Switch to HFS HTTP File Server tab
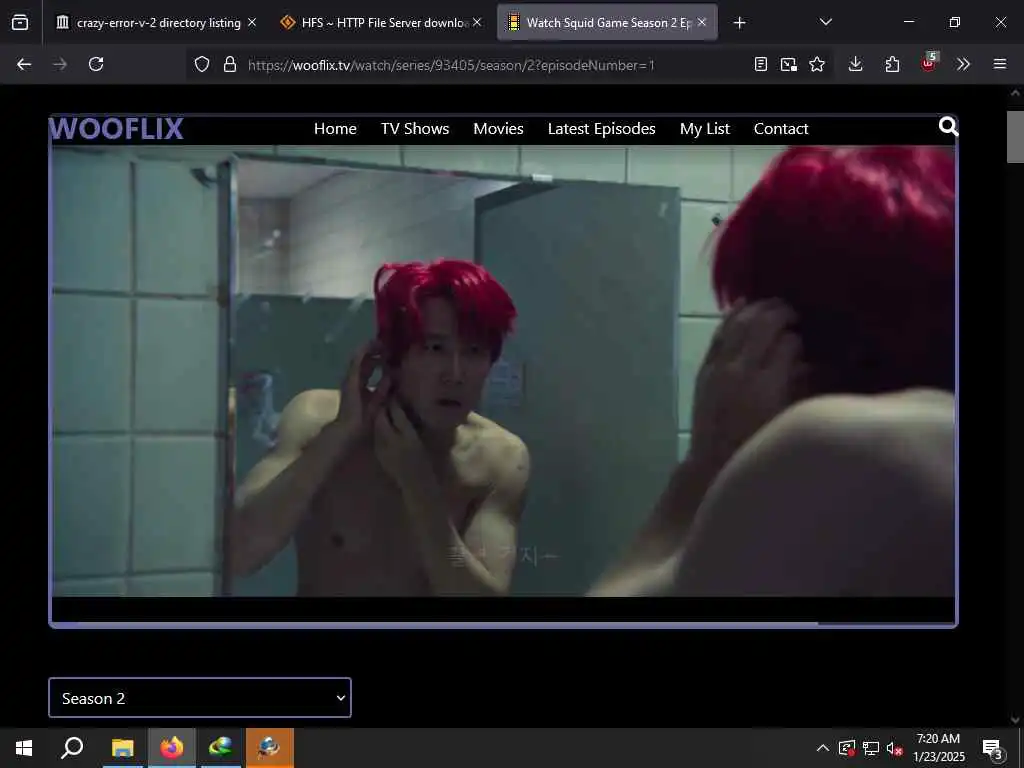Viewport: 1024px width, 768px height. [x=380, y=23]
